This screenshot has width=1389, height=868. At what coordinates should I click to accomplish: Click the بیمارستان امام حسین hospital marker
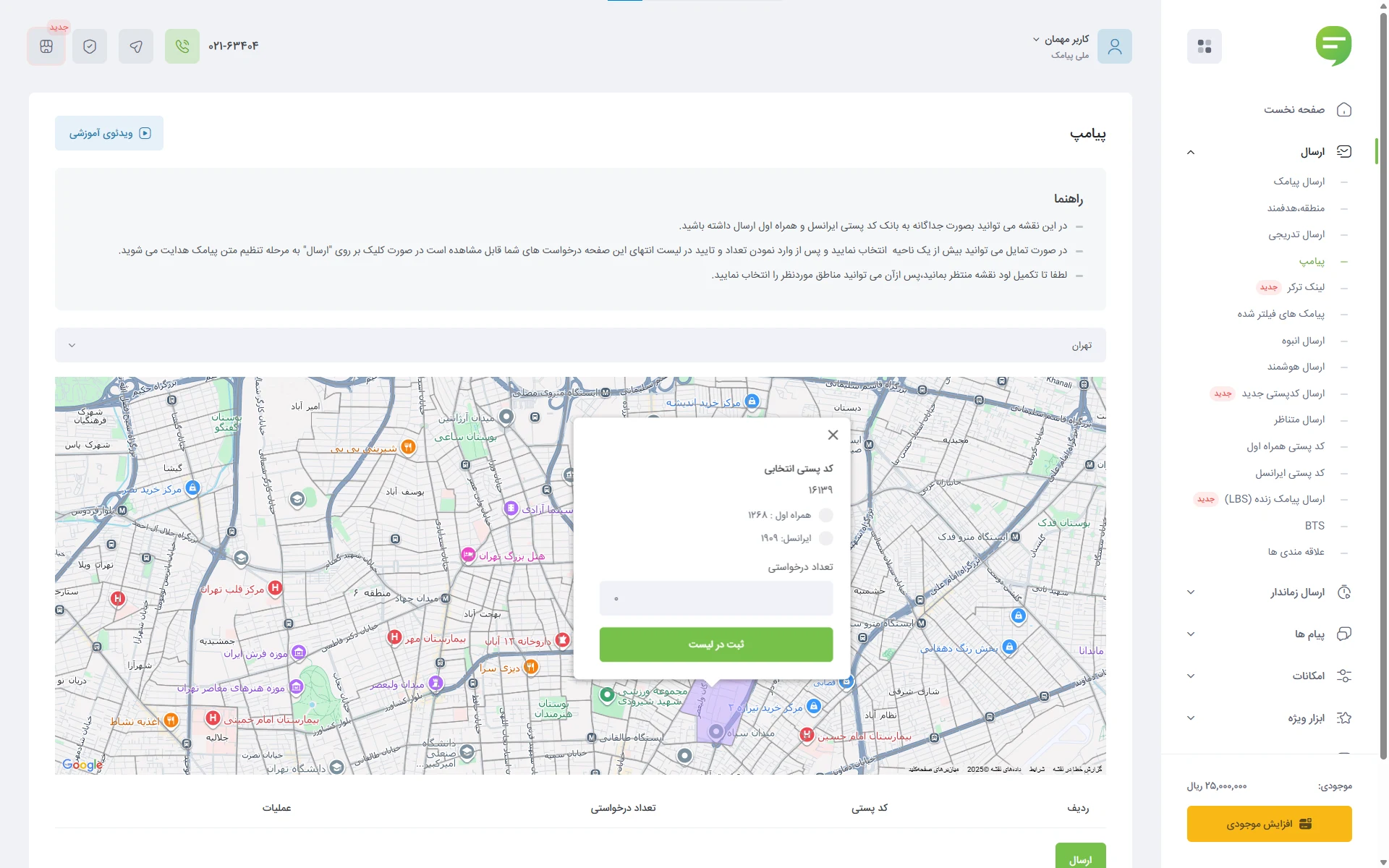807,735
